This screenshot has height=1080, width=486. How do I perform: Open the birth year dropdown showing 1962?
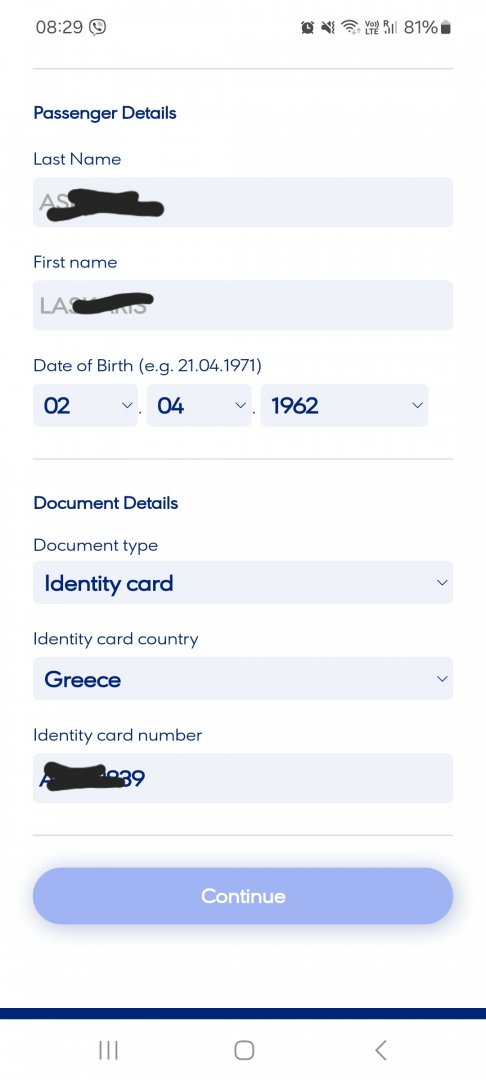point(344,406)
